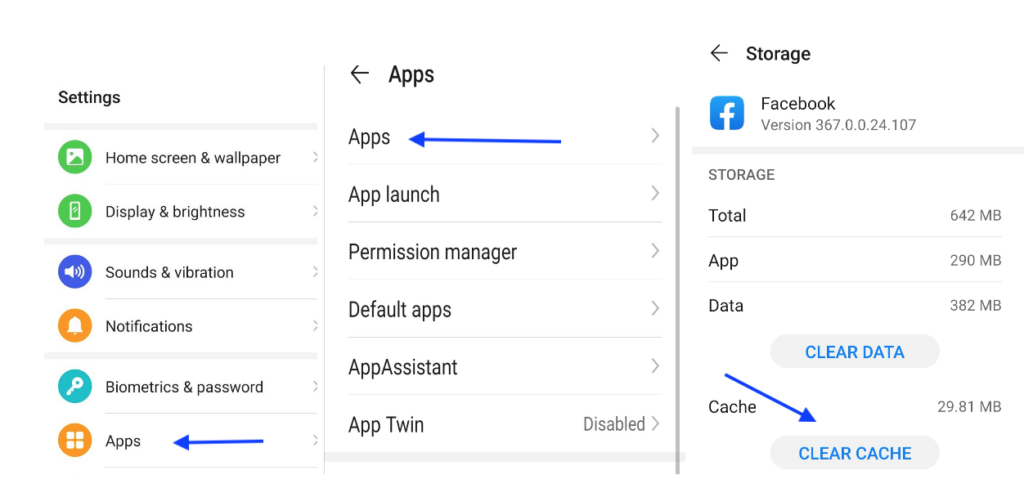The width and height of the screenshot is (1024, 484).
Task: Click the Apps list vertical scrollbar
Action: pyautogui.click(x=679, y=280)
